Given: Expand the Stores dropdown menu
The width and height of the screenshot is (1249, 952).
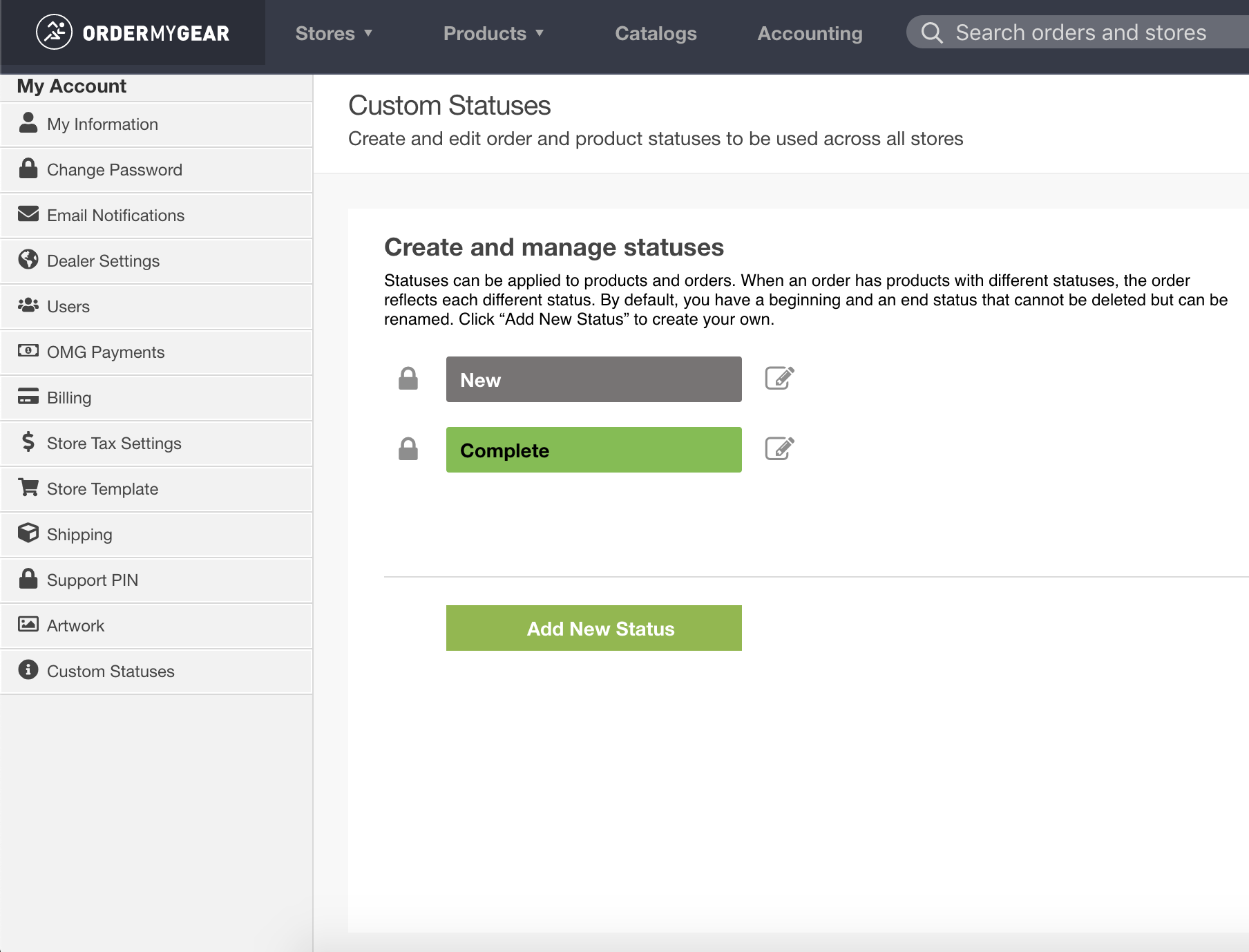Looking at the screenshot, I should coord(334,33).
